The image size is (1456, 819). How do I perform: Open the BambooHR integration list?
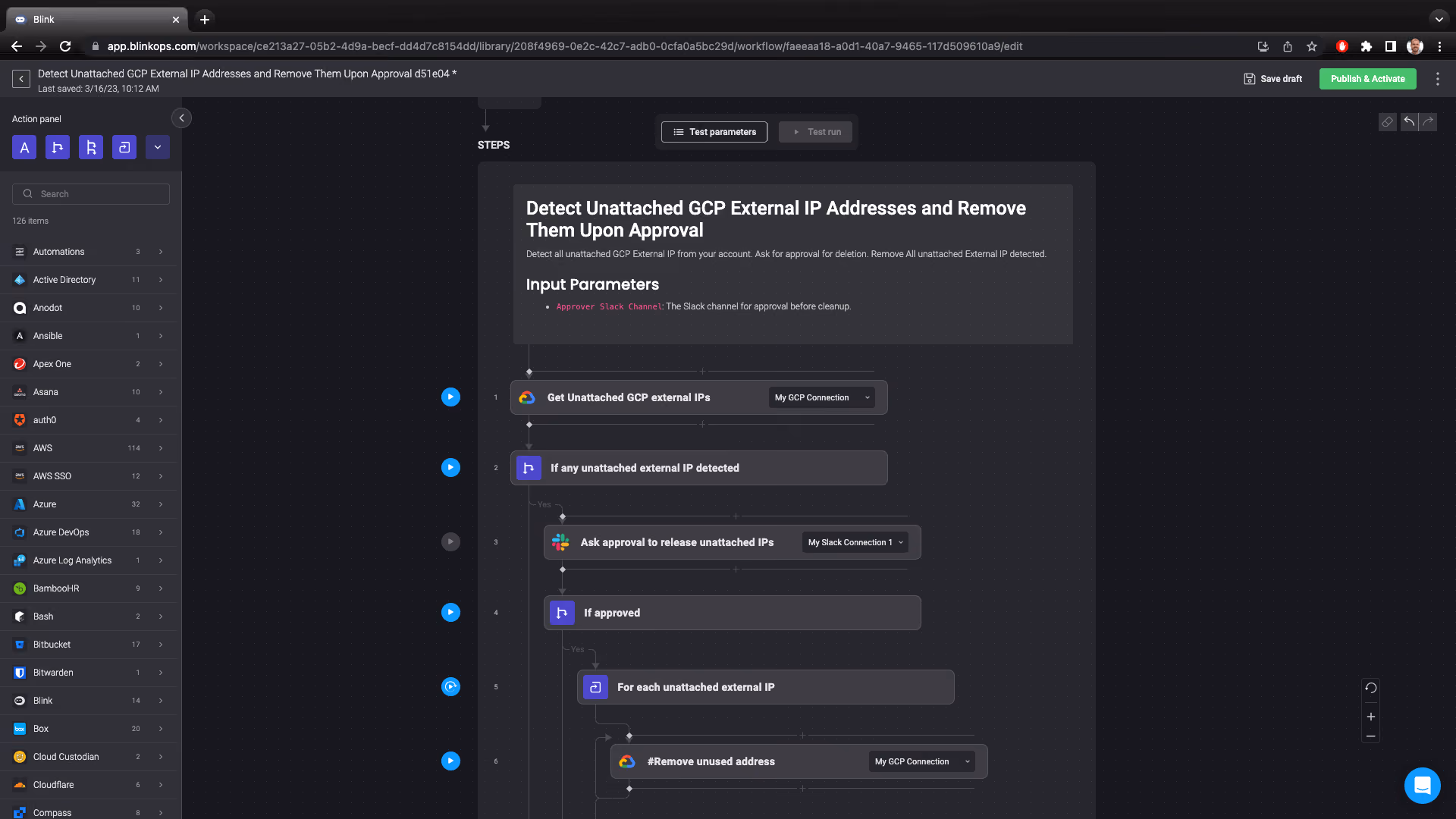(88, 588)
